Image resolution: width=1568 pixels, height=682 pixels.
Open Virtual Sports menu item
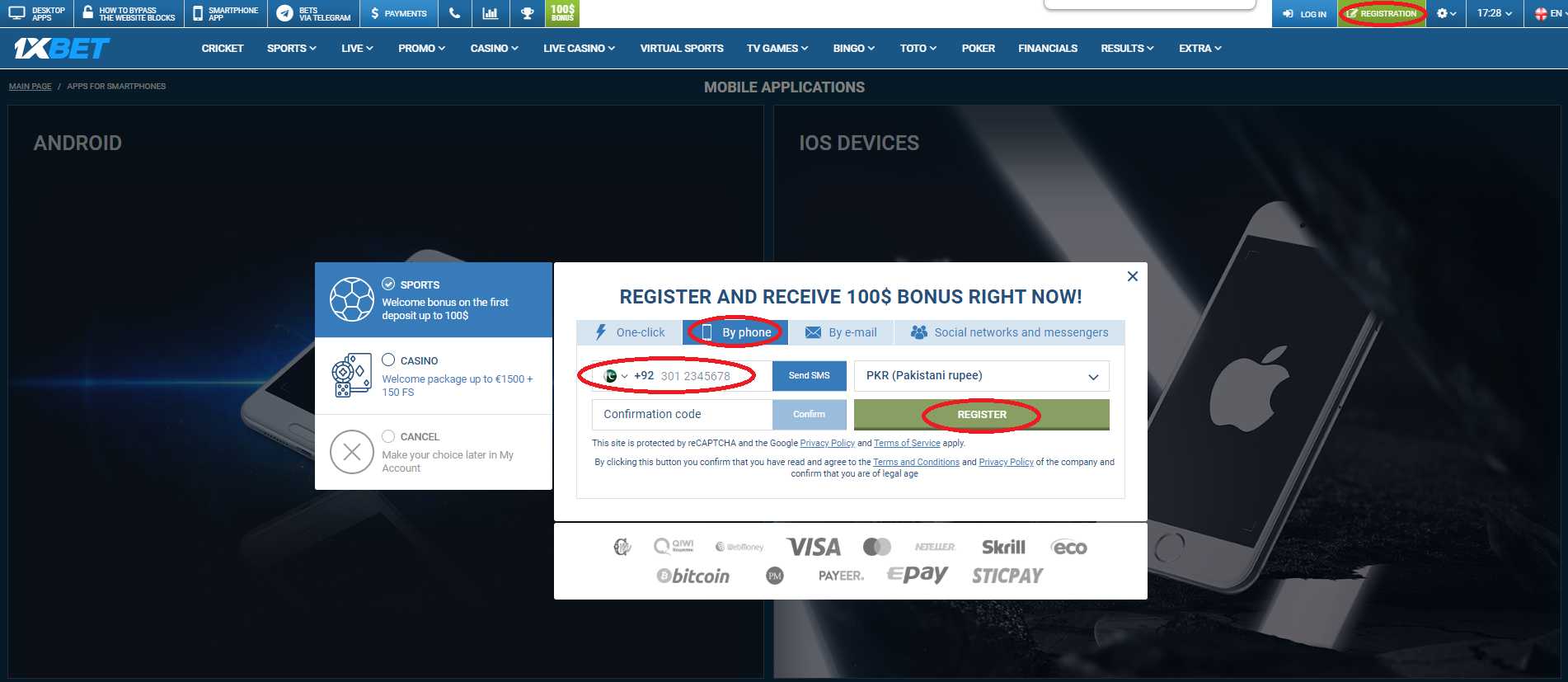pos(682,49)
